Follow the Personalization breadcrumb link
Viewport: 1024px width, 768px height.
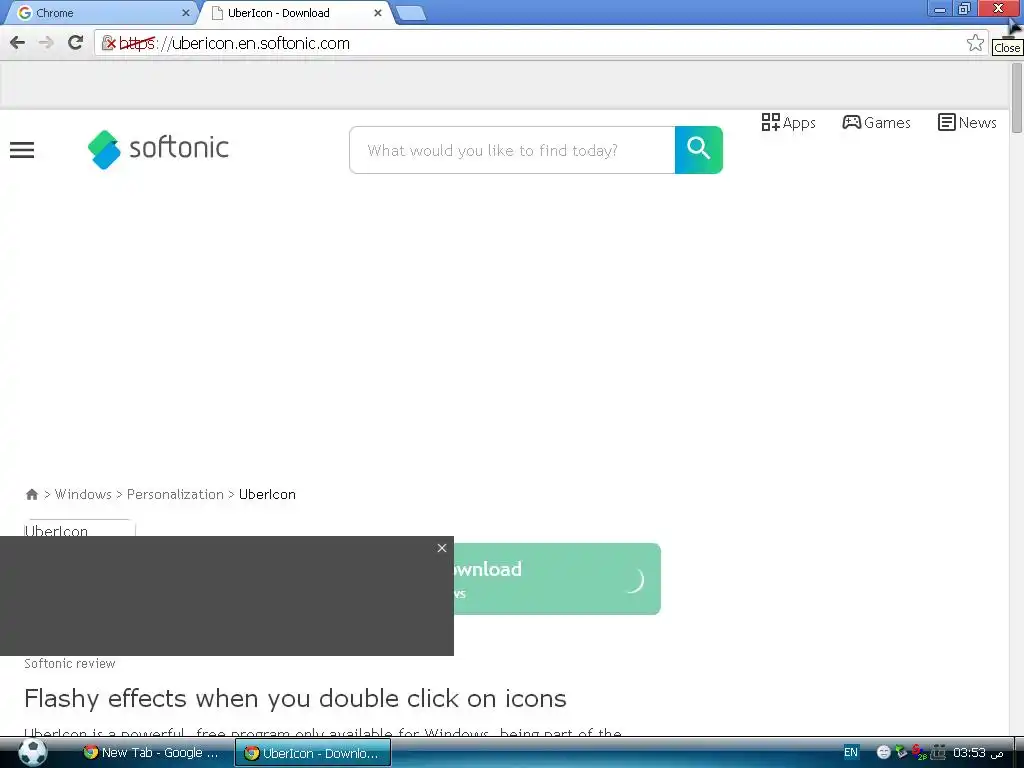[175, 494]
